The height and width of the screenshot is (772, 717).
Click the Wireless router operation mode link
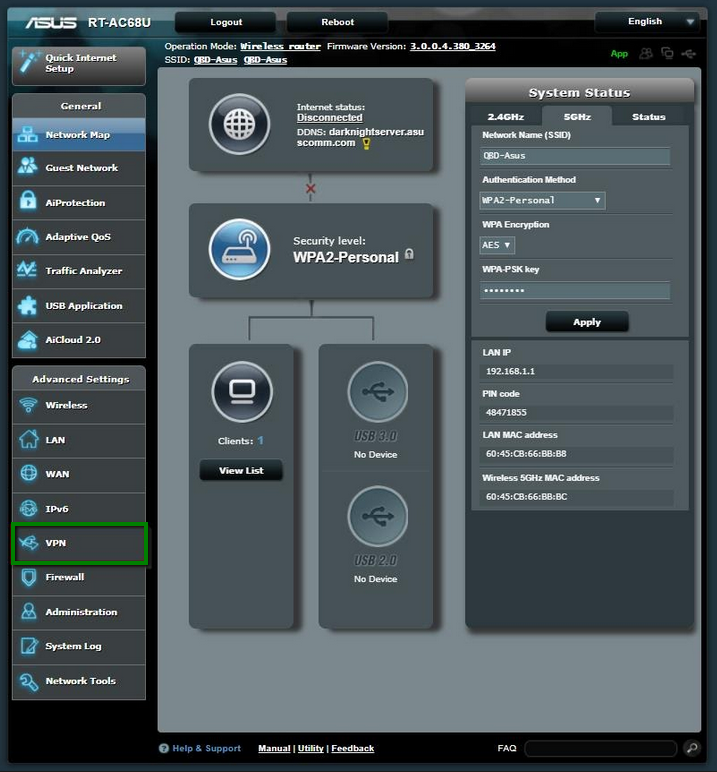click(x=280, y=46)
